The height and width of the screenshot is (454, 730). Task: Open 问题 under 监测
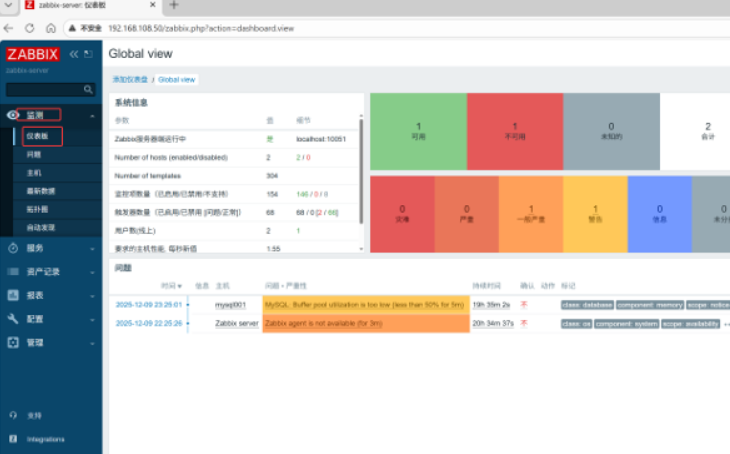click(34, 154)
